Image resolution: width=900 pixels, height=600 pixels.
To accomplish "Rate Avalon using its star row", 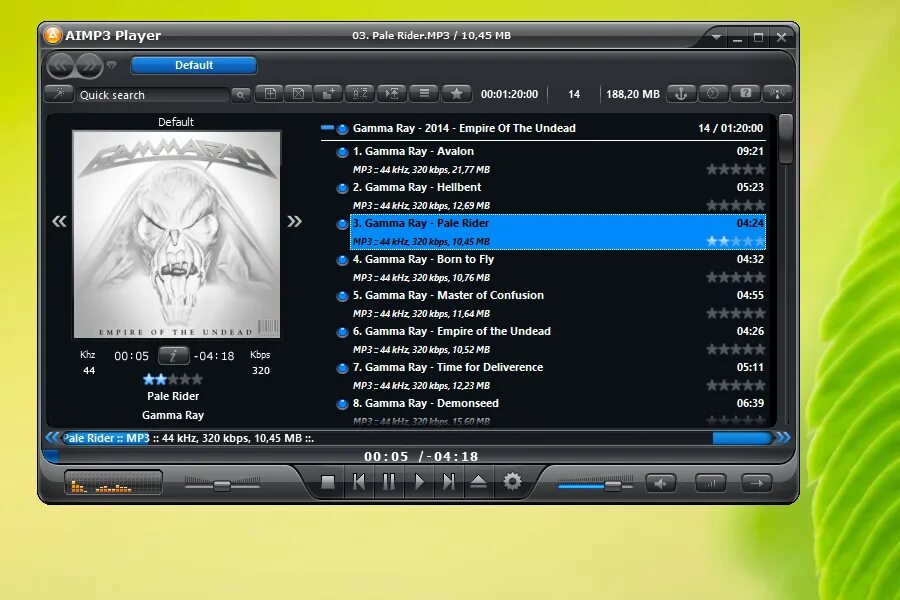I will pos(736,169).
